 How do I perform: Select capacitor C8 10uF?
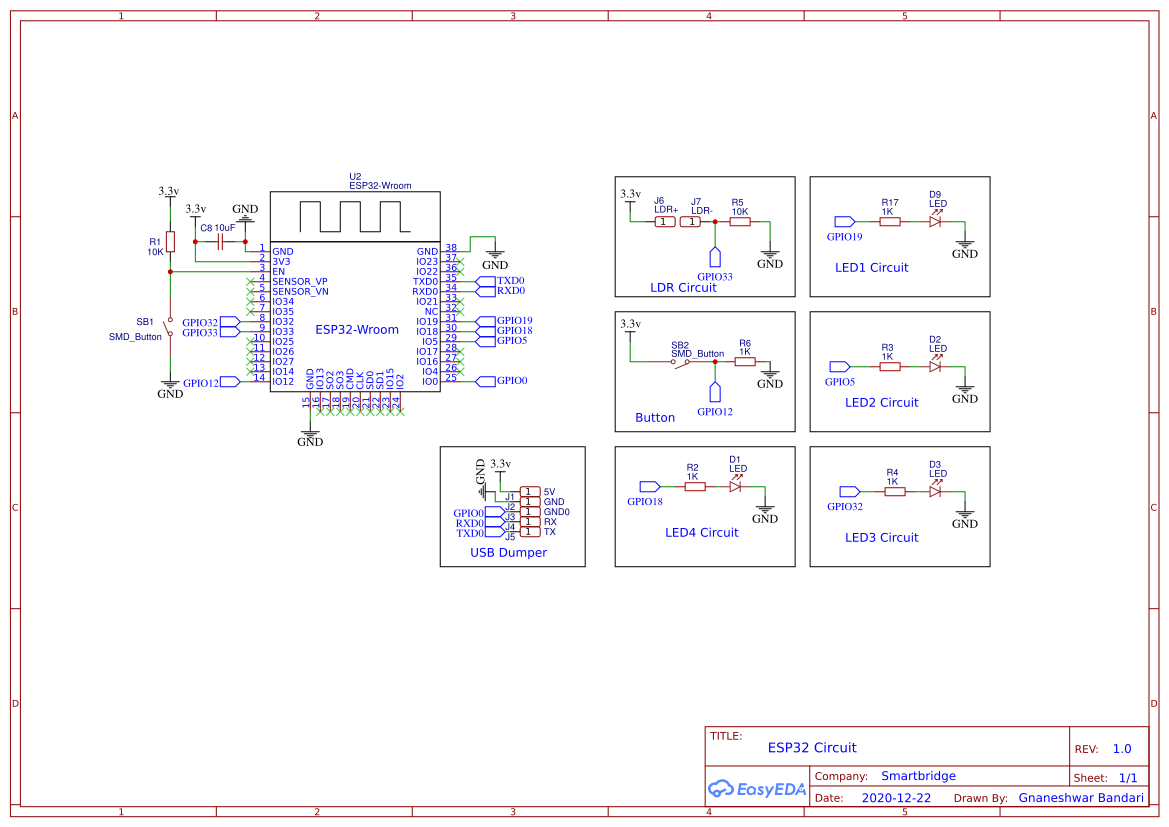[222, 241]
